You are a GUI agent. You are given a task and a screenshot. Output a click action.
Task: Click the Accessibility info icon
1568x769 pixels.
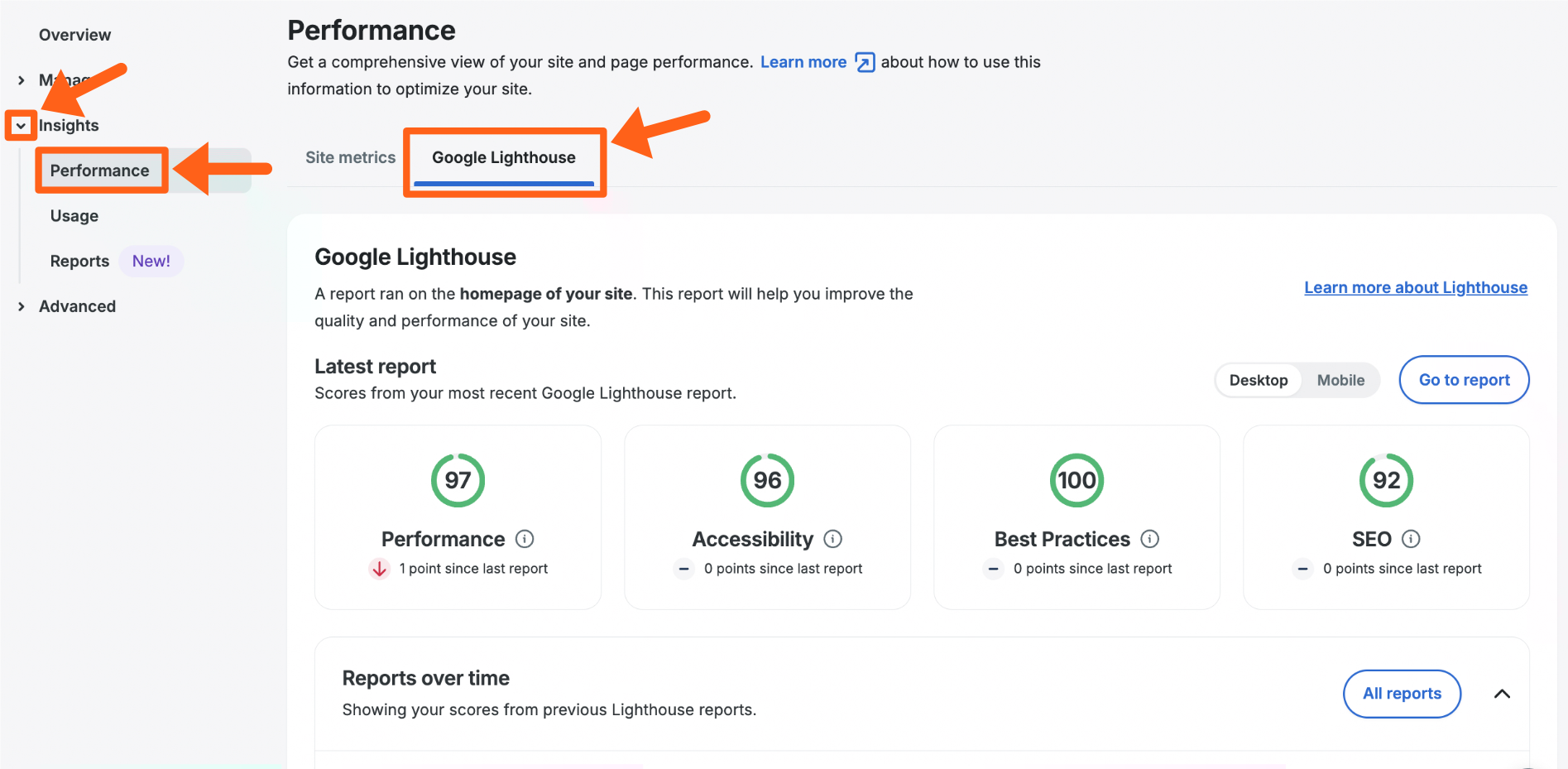(x=833, y=539)
